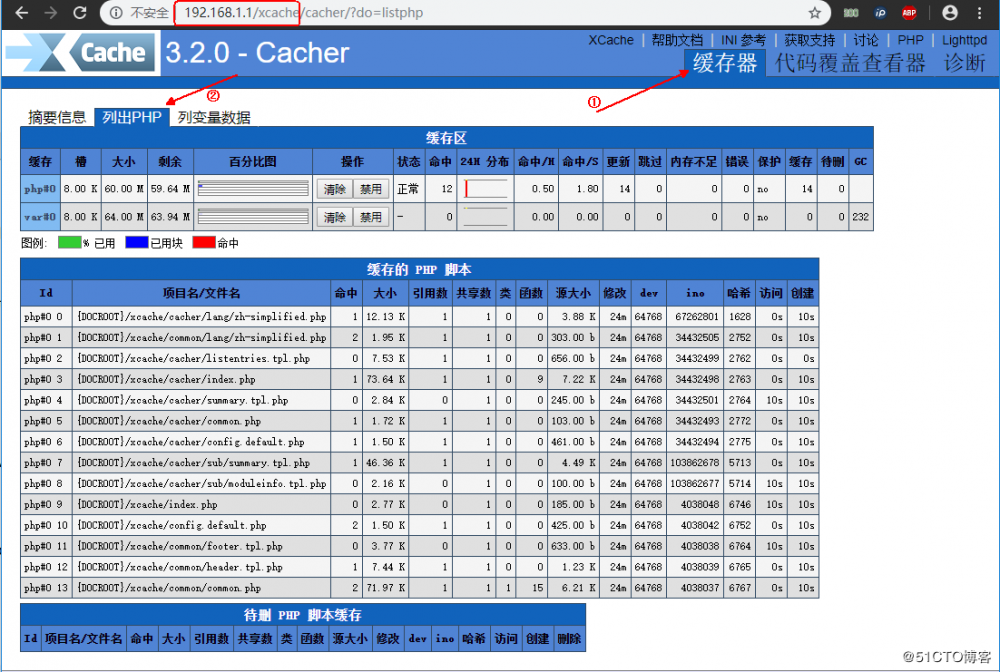Sort cached scripts by 访问 header
The width and height of the screenshot is (1000, 672).
[x=770, y=293]
